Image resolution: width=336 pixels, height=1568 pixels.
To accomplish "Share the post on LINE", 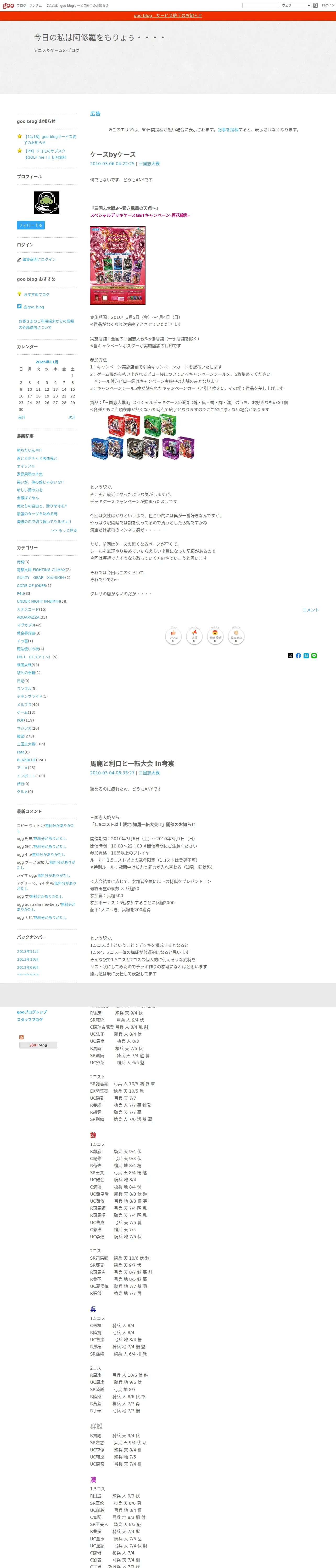I will 314,656.
